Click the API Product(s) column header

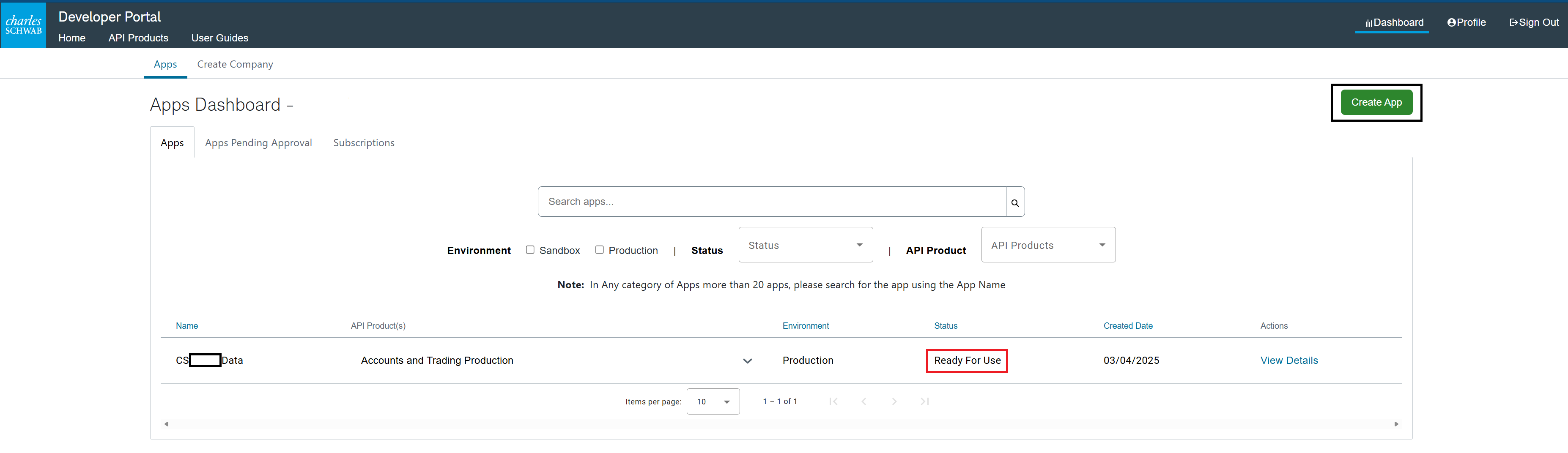(x=378, y=326)
